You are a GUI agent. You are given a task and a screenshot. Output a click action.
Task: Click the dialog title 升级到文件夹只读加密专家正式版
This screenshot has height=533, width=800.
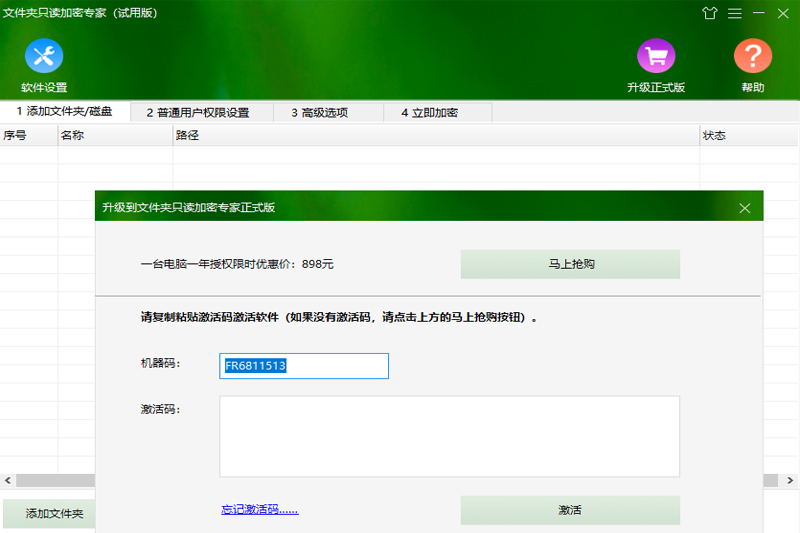[188, 207]
